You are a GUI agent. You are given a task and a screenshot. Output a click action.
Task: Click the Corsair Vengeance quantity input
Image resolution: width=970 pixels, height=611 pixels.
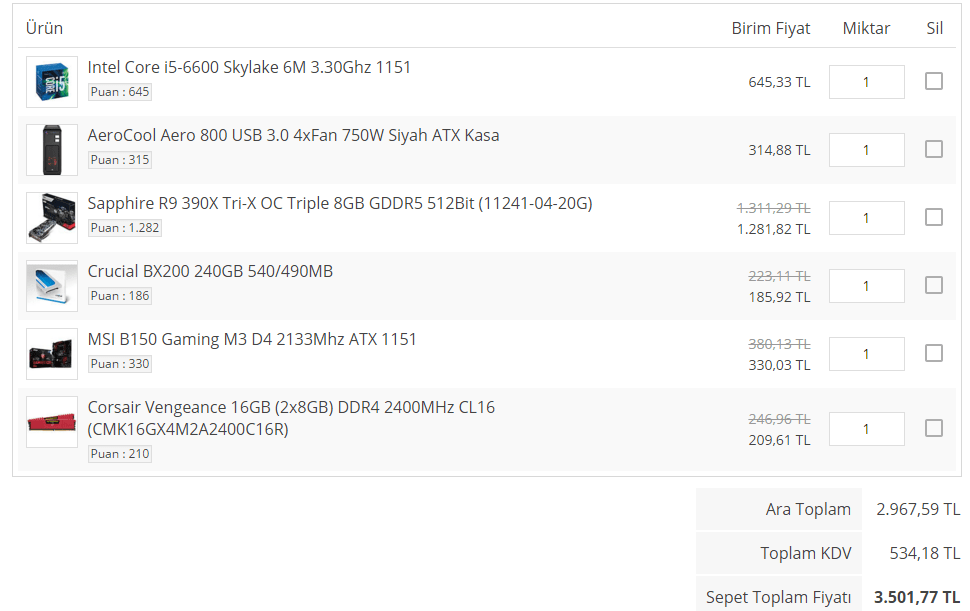[x=866, y=429]
